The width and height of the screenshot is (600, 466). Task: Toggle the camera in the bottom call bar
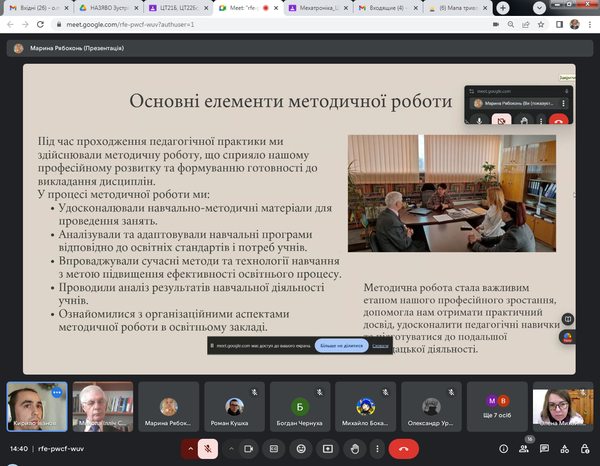pyautogui.click(x=249, y=449)
